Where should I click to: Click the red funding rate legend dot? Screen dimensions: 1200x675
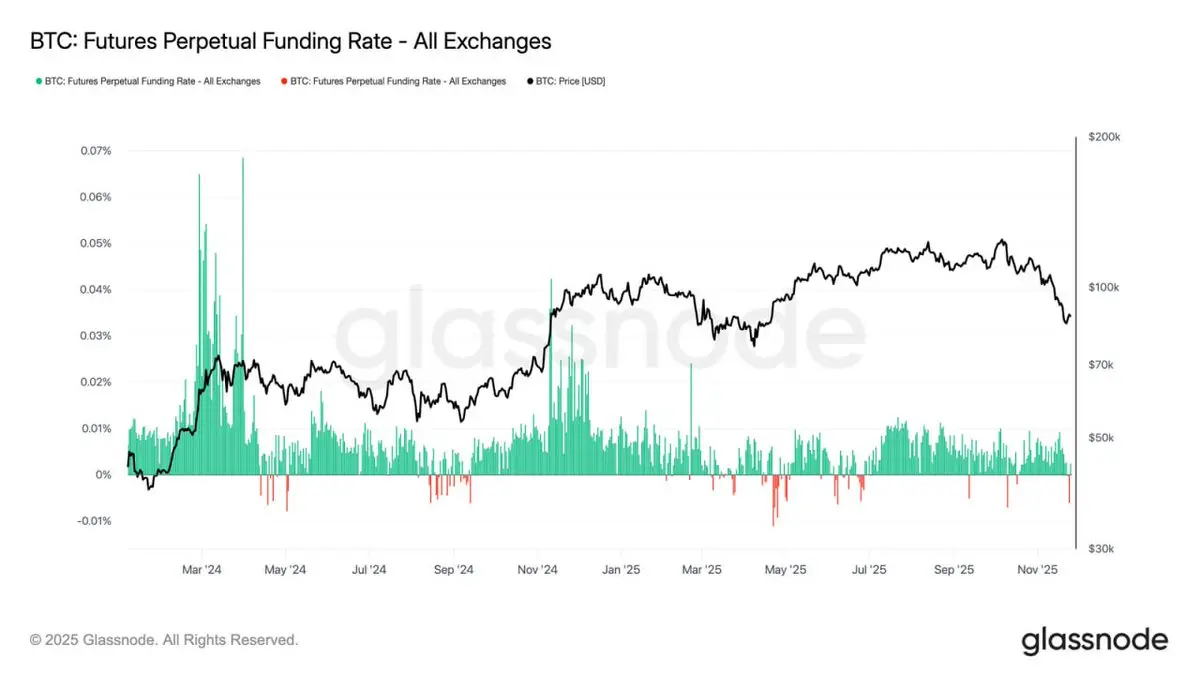pyautogui.click(x=284, y=81)
